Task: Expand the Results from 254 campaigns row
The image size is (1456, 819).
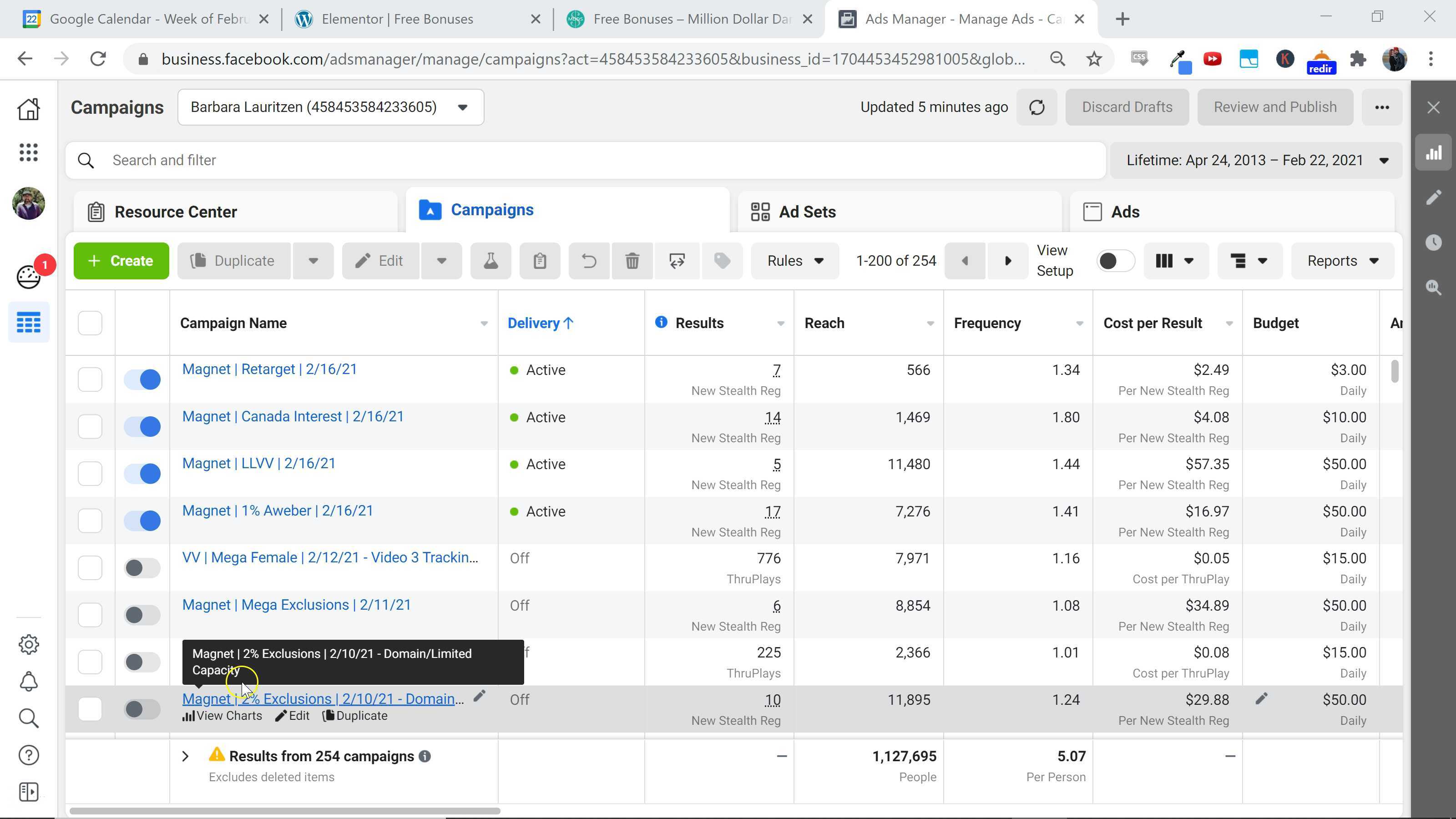Action: pos(185,756)
